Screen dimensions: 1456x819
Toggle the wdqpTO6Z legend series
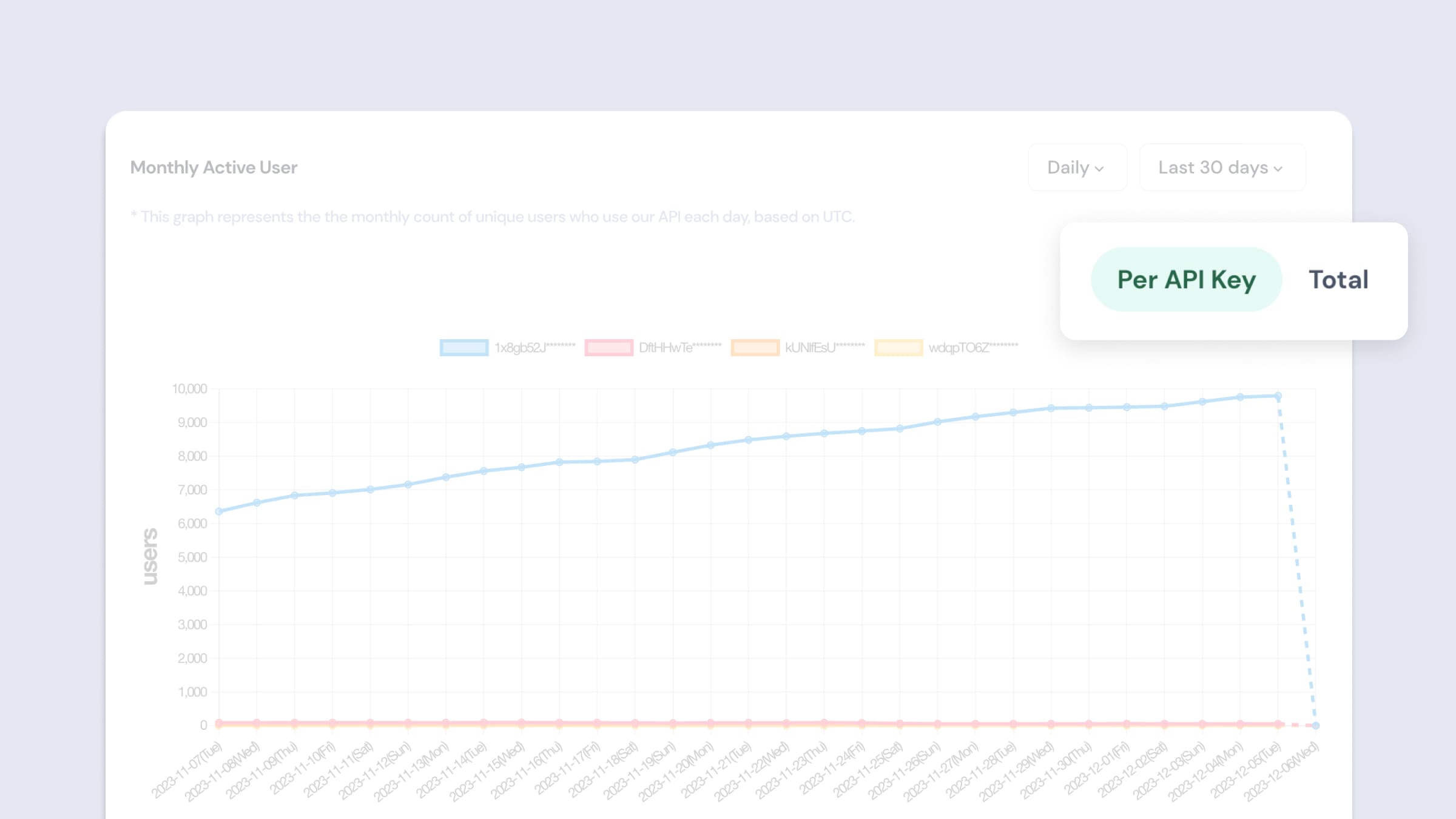pyautogui.click(x=946, y=348)
